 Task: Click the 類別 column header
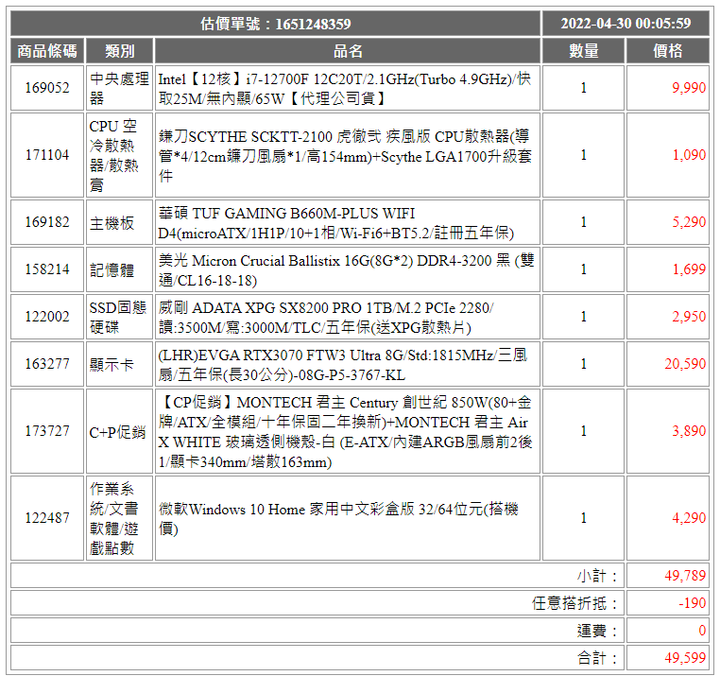[x=119, y=51]
